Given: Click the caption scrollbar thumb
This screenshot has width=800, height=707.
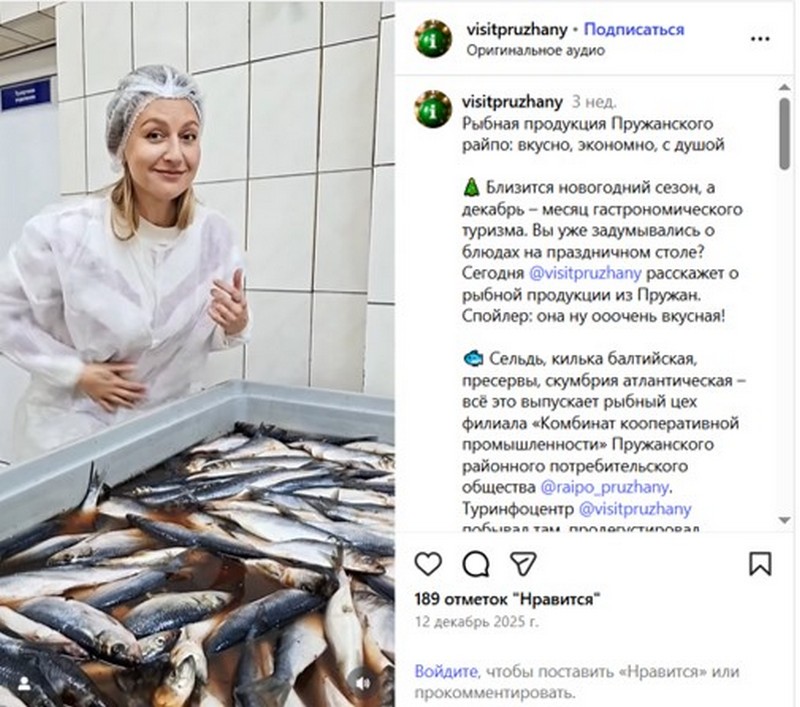Looking at the screenshot, I should point(785,133).
